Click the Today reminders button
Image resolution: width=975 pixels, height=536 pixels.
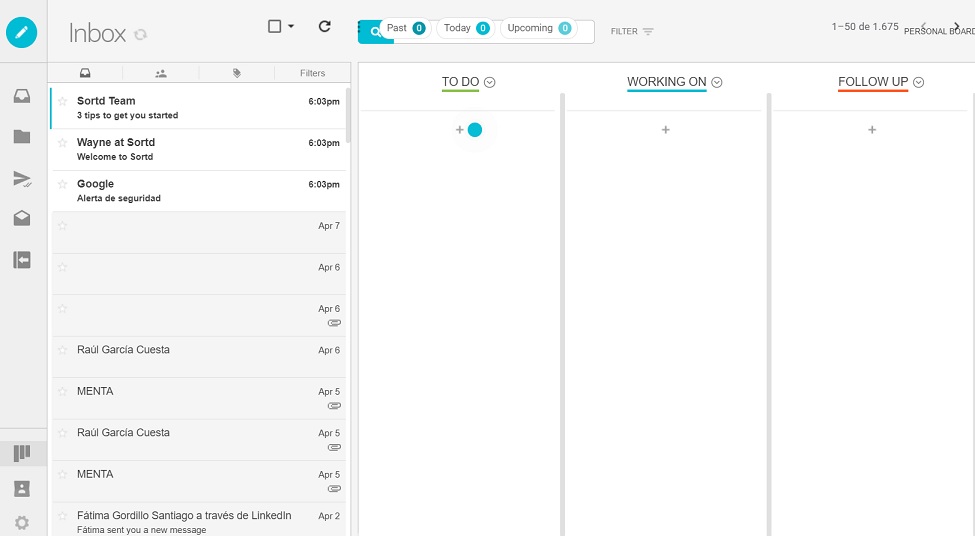[465, 28]
